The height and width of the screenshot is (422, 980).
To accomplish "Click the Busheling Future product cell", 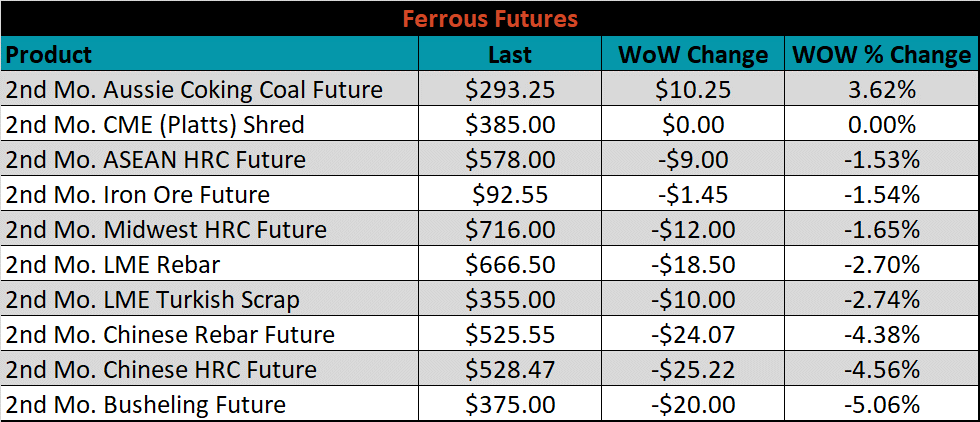I will point(210,404).
